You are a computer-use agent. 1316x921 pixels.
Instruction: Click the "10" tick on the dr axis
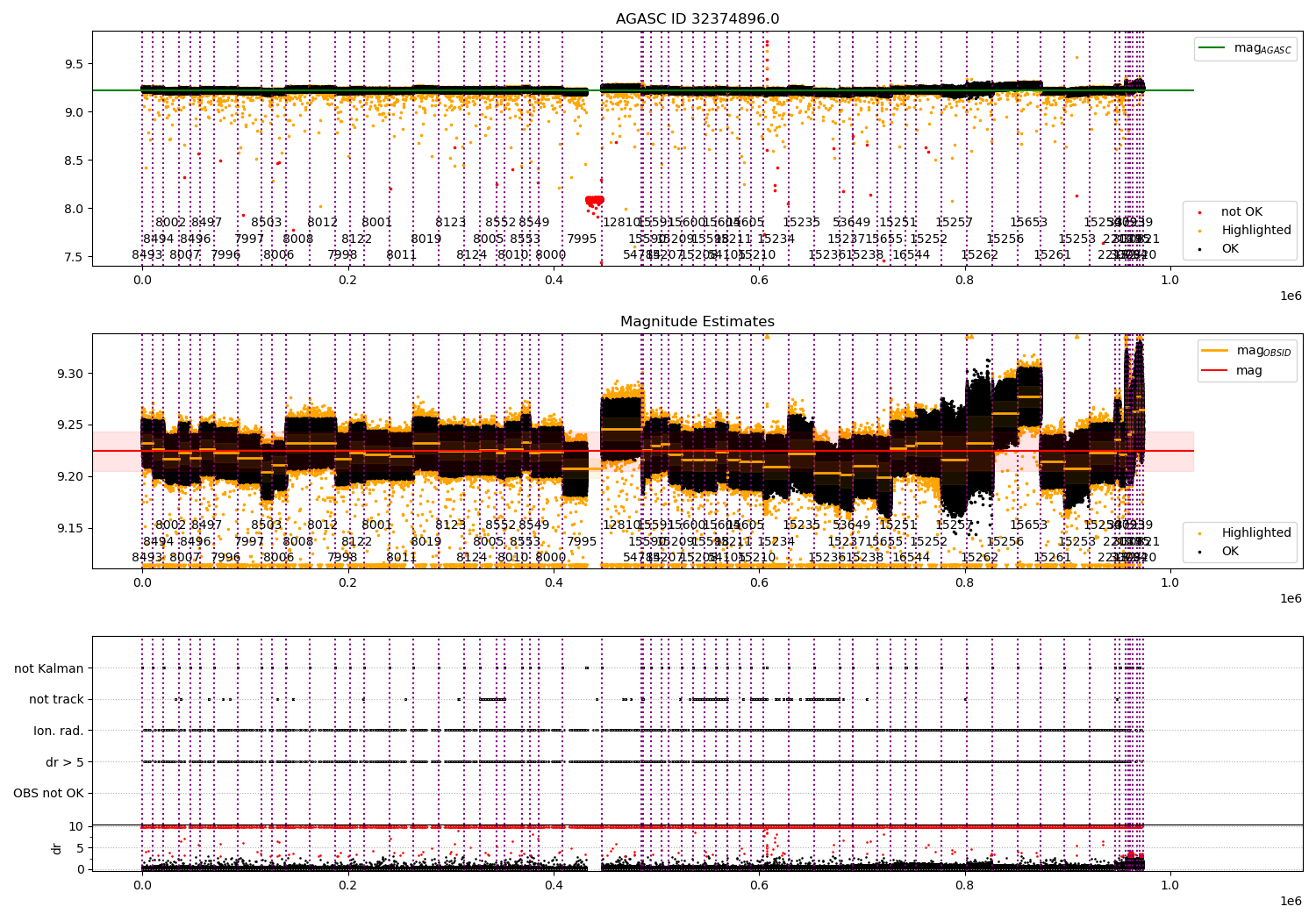[x=76, y=826]
